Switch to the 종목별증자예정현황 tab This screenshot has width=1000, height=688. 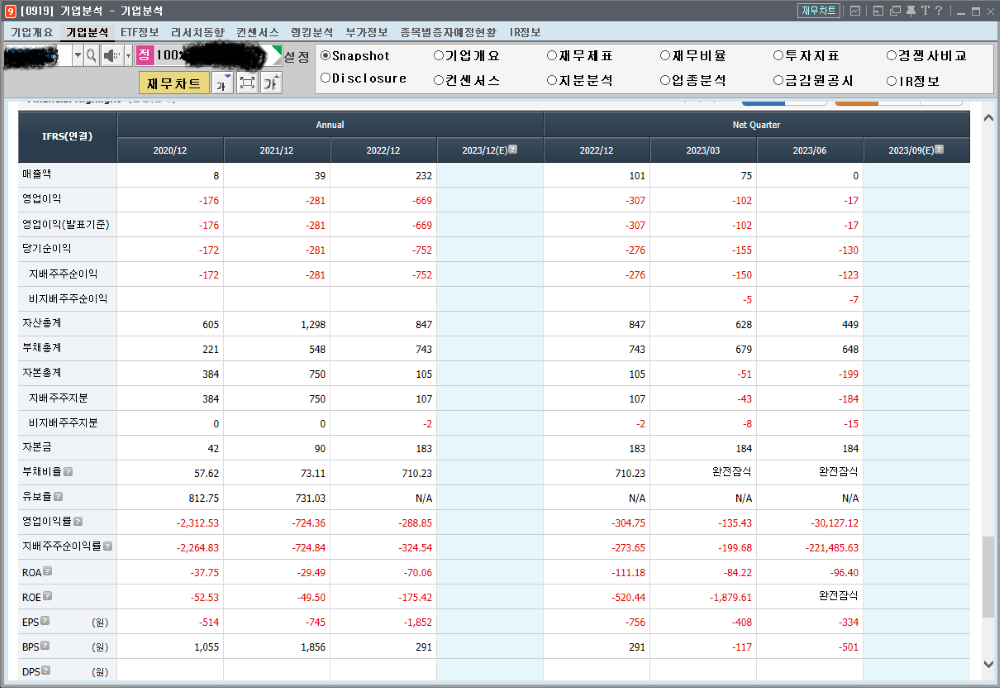pos(448,32)
